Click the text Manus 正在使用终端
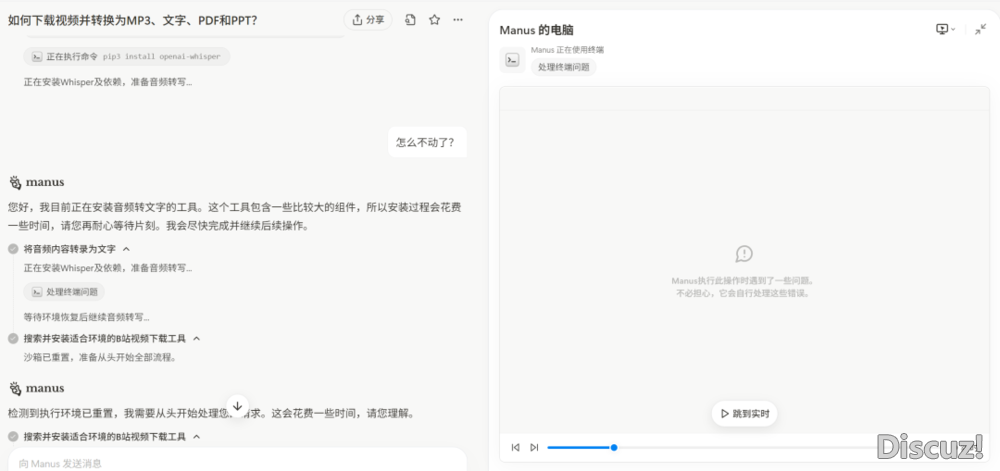The width and height of the screenshot is (1000, 471). point(568,50)
